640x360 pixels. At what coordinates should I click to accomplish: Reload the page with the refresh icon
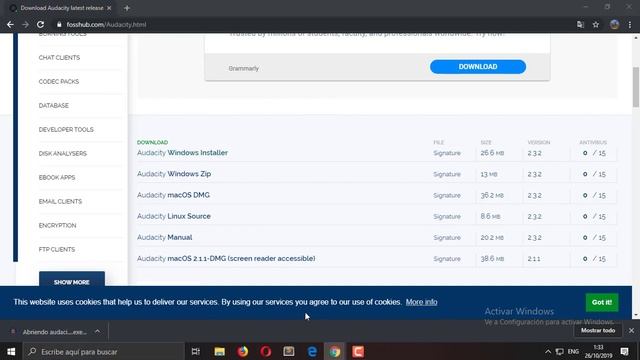click(40, 24)
